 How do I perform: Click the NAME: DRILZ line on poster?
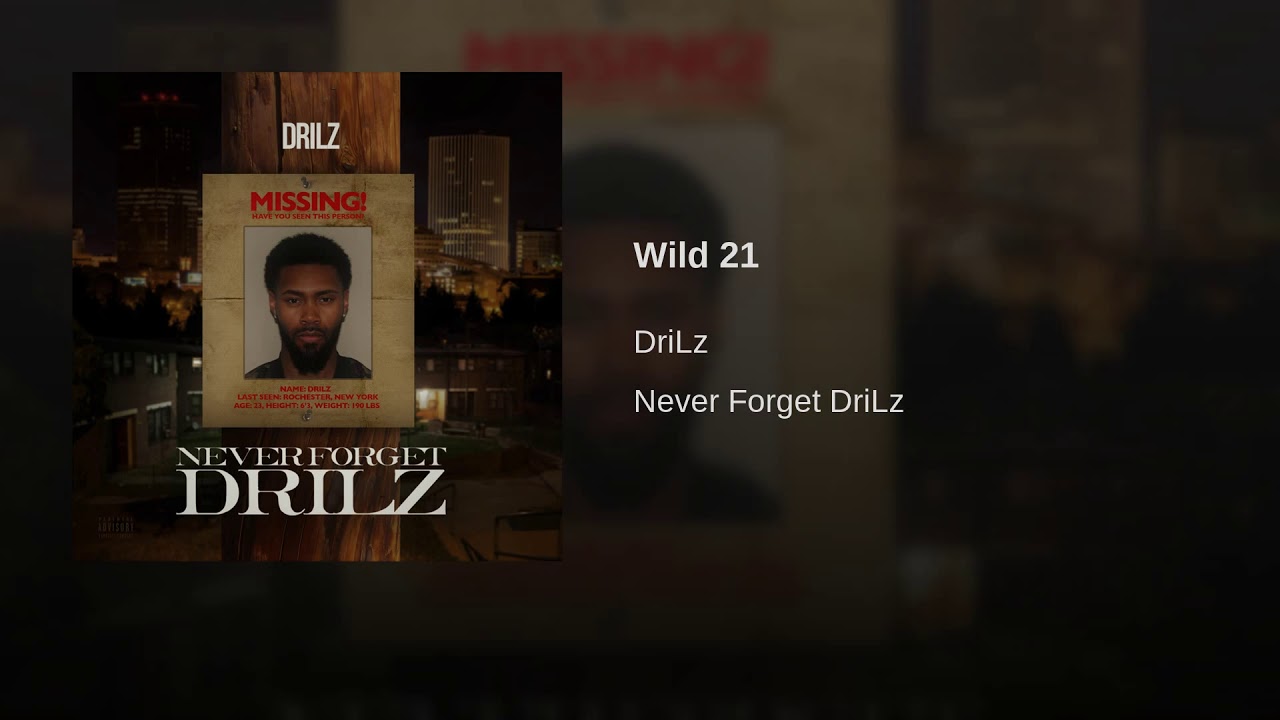click(307, 387)
